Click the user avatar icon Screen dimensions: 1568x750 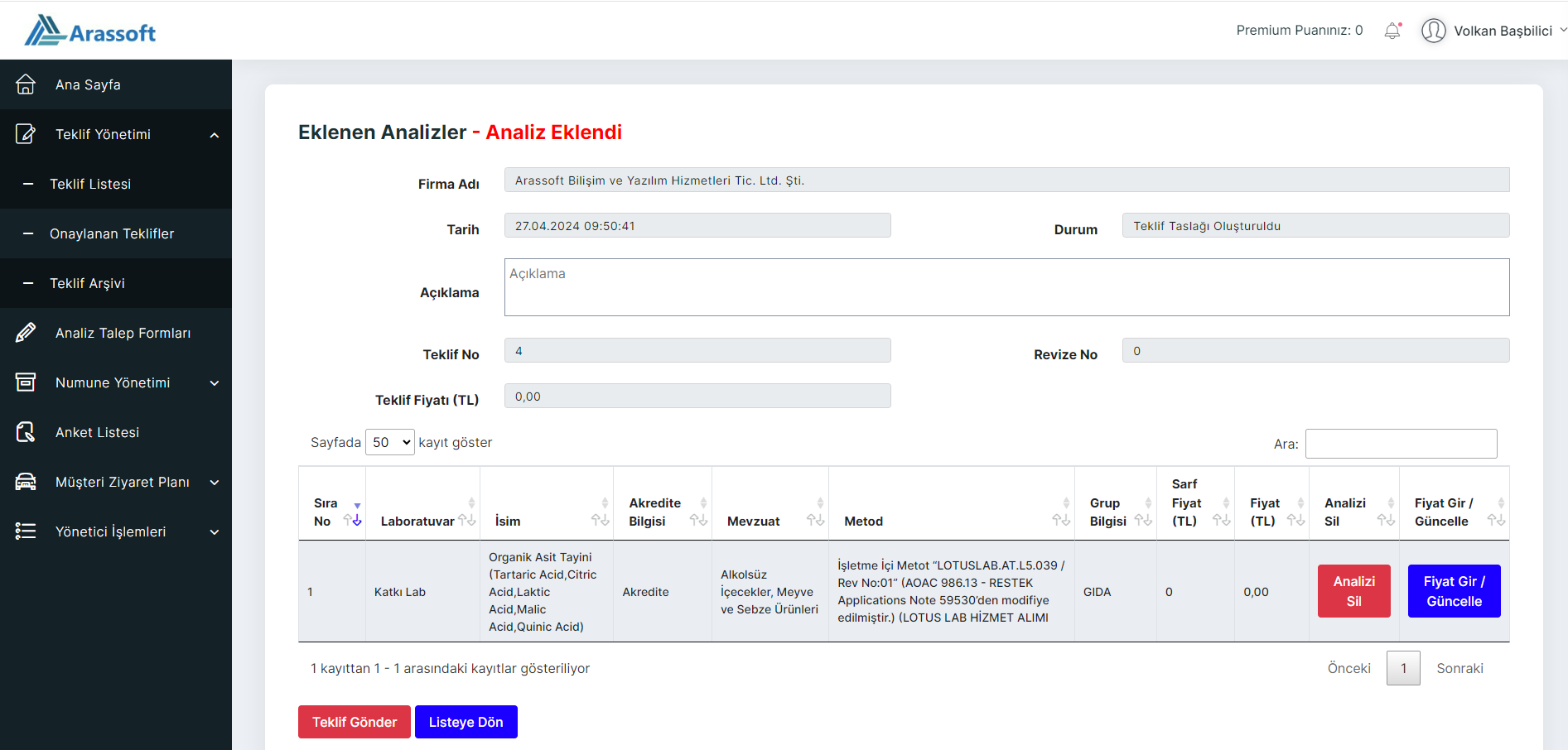[1433, 31]
